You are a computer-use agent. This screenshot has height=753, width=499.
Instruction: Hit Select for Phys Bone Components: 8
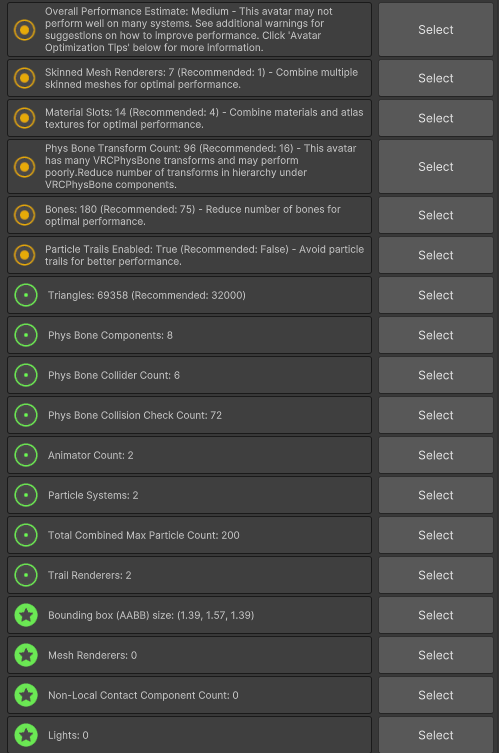(x=436, y=335)
